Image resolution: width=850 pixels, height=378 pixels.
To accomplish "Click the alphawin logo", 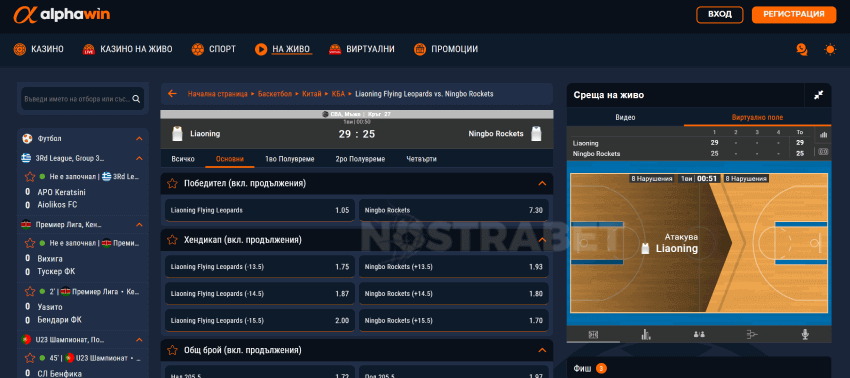I will (x=62, y=15).
